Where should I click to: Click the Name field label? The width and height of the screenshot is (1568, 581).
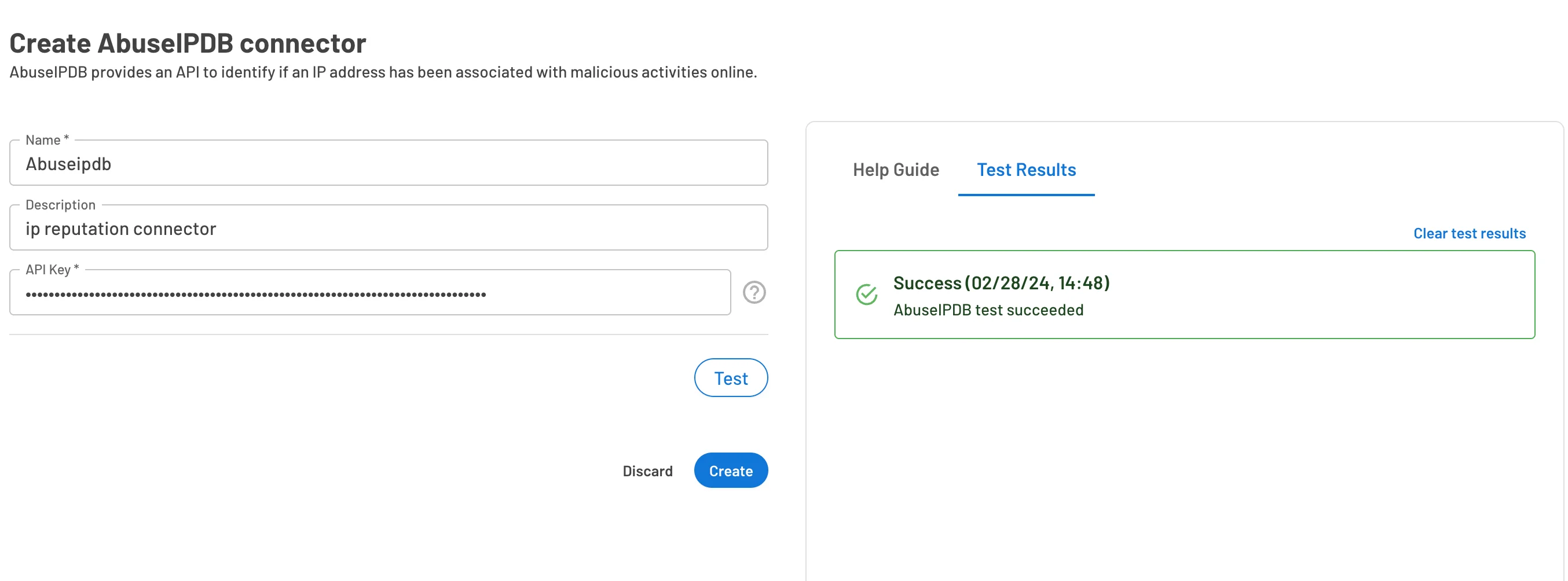(x=46, y=139)
